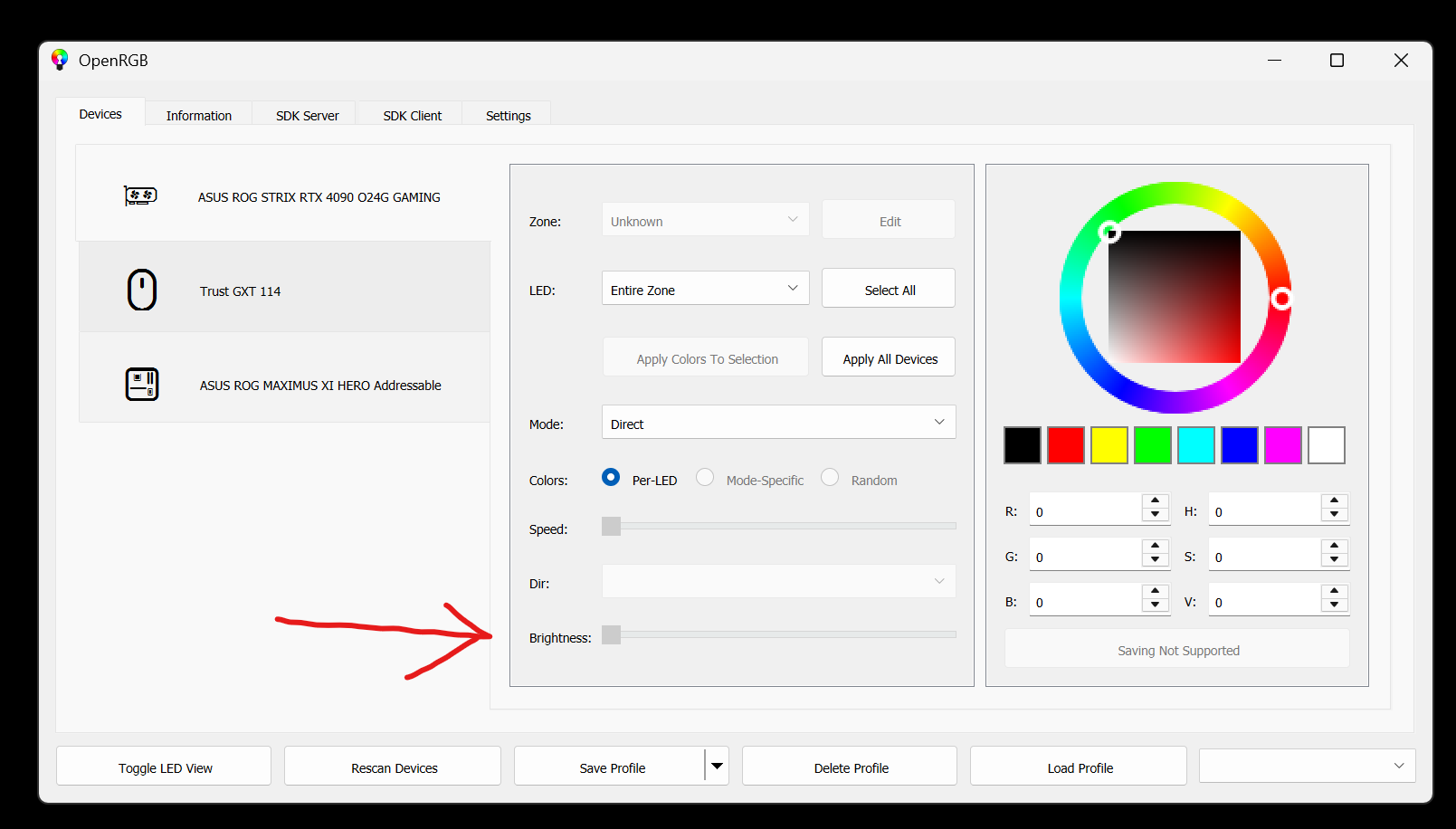Image resolution: width=1456 pixels, height=829 pixels.
Task: Select the motherboard icon for ASUS ROG MAXIMUS
Action: pyautogui.click(x=142, y=384)
